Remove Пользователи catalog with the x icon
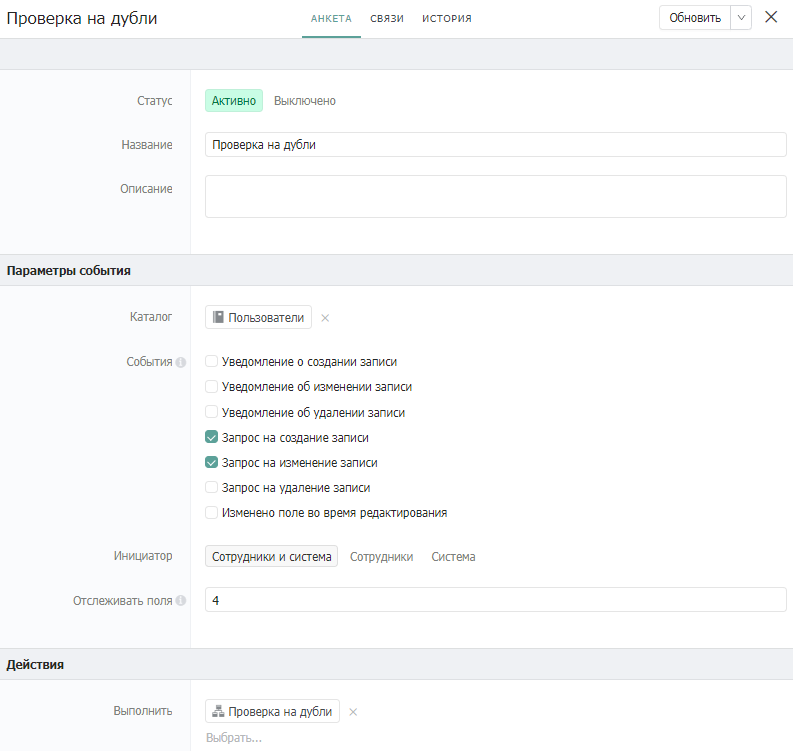The image size is (793, 751). [x=325, y=318]
